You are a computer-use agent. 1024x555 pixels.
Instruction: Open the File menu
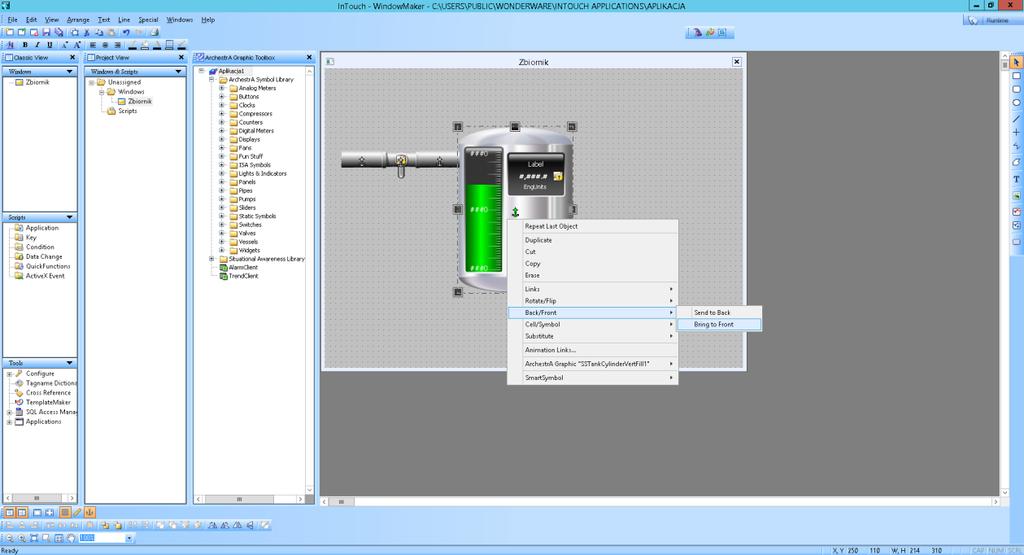(x=12, y=20)
